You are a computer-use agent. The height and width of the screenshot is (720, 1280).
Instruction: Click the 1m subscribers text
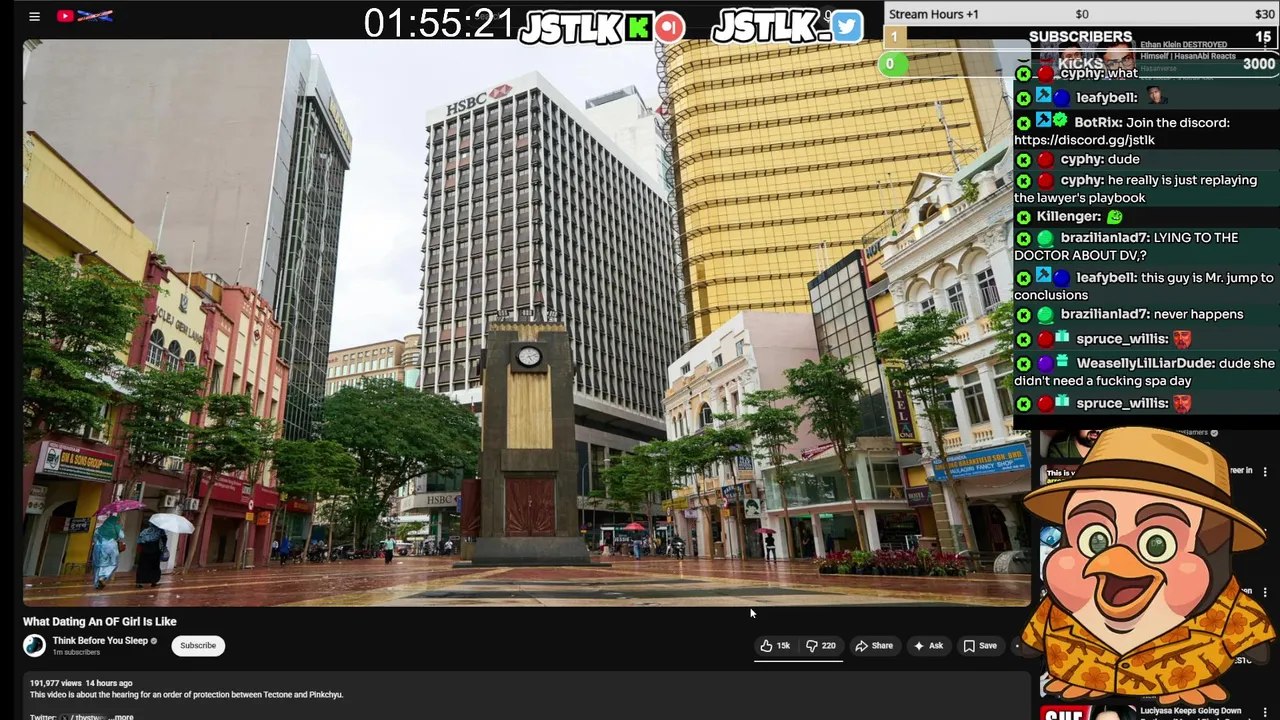76,653
